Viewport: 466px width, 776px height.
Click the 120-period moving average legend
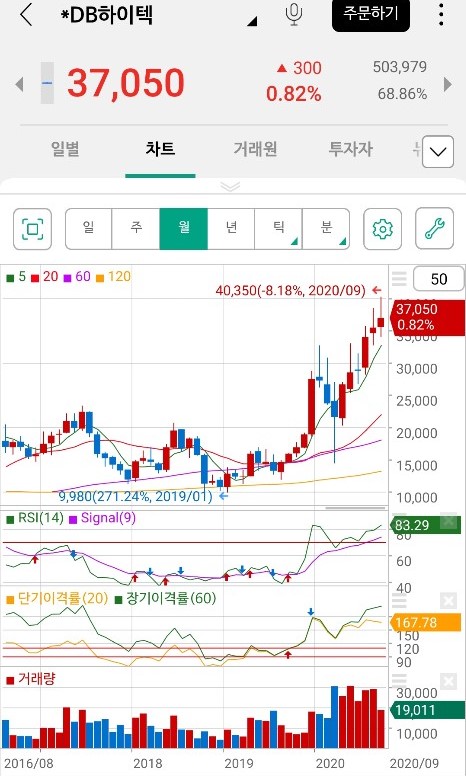(x=114, y=277)
